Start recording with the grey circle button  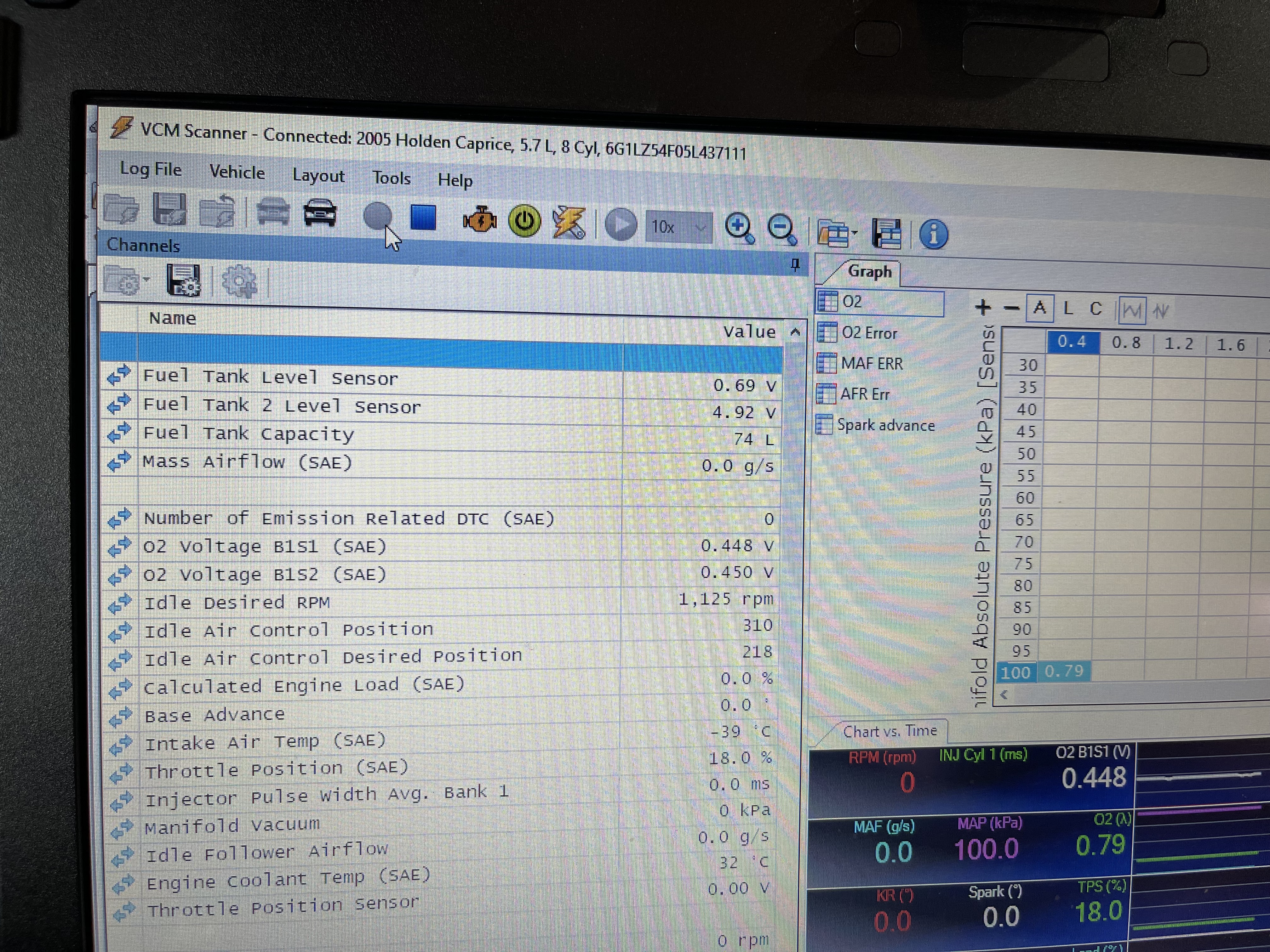coord(378,217)
